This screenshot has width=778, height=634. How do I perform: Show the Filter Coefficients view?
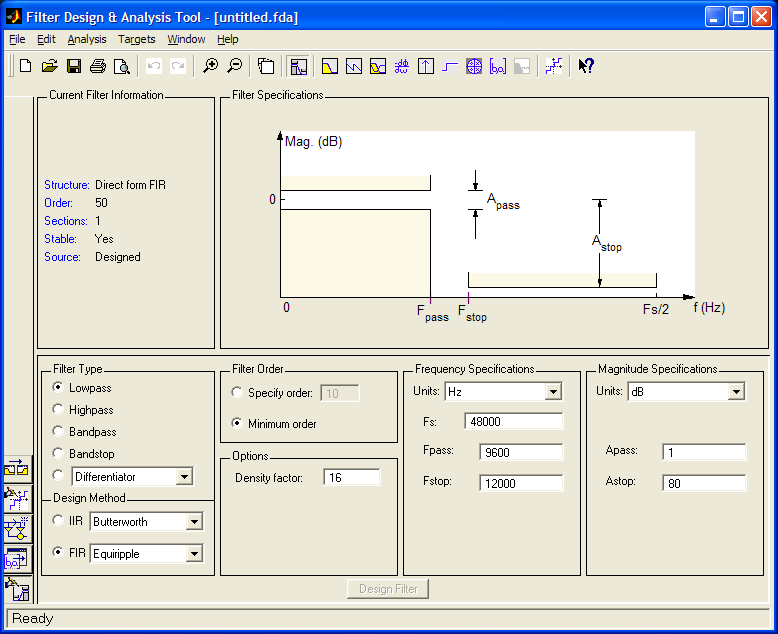click(498, 66)
